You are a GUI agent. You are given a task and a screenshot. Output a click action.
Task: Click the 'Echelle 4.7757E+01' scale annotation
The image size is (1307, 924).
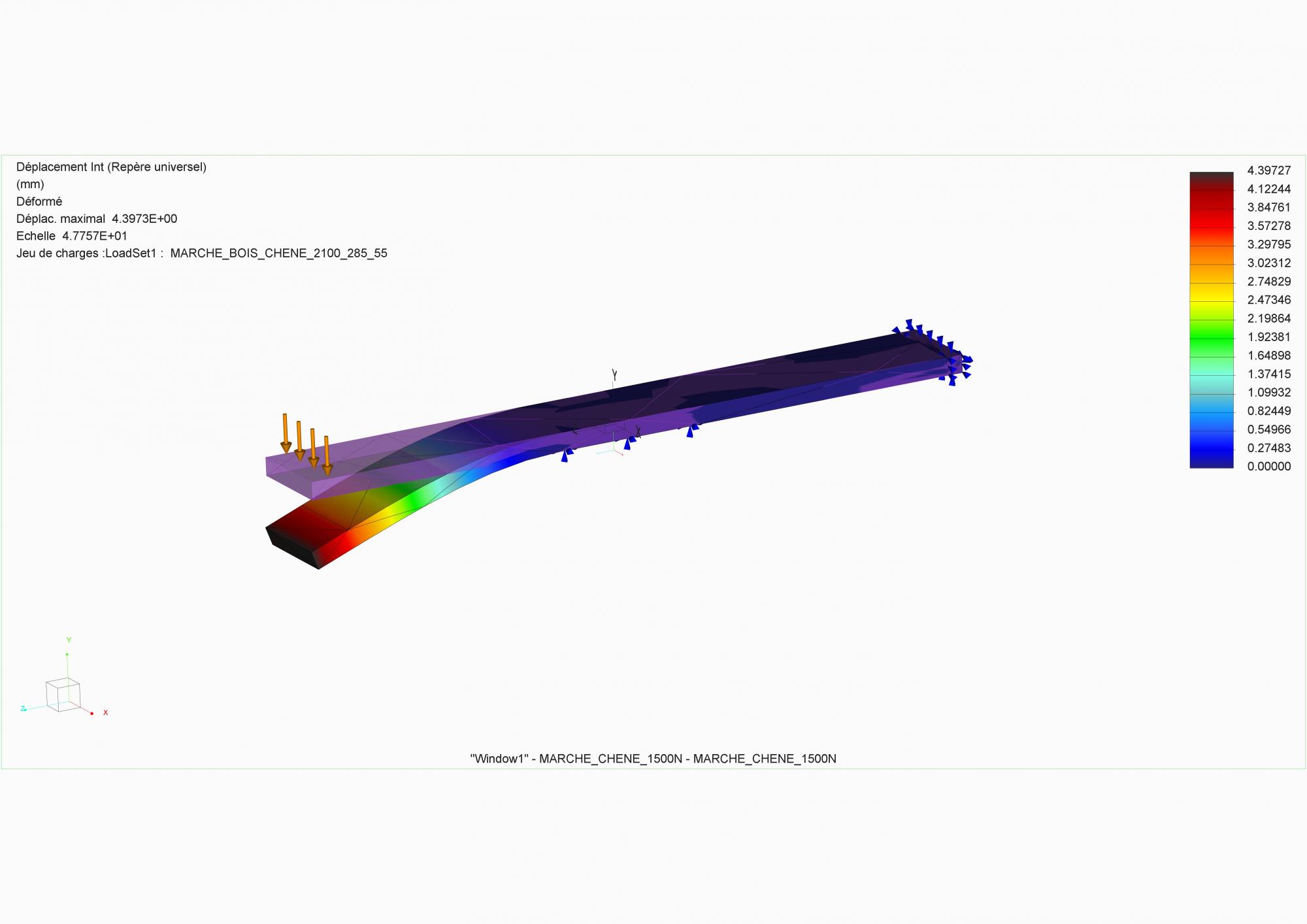[72, 236]
